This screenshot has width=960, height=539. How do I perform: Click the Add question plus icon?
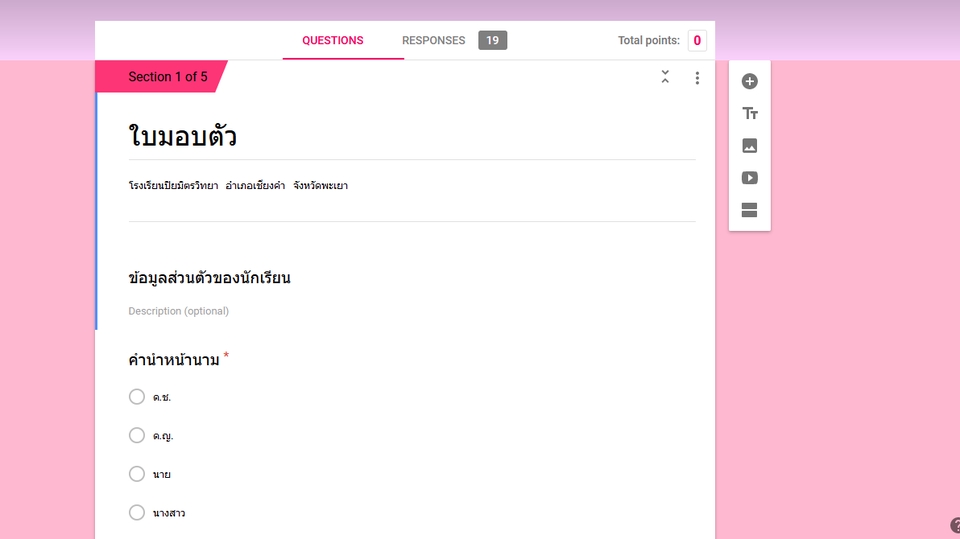coord(749,81)
